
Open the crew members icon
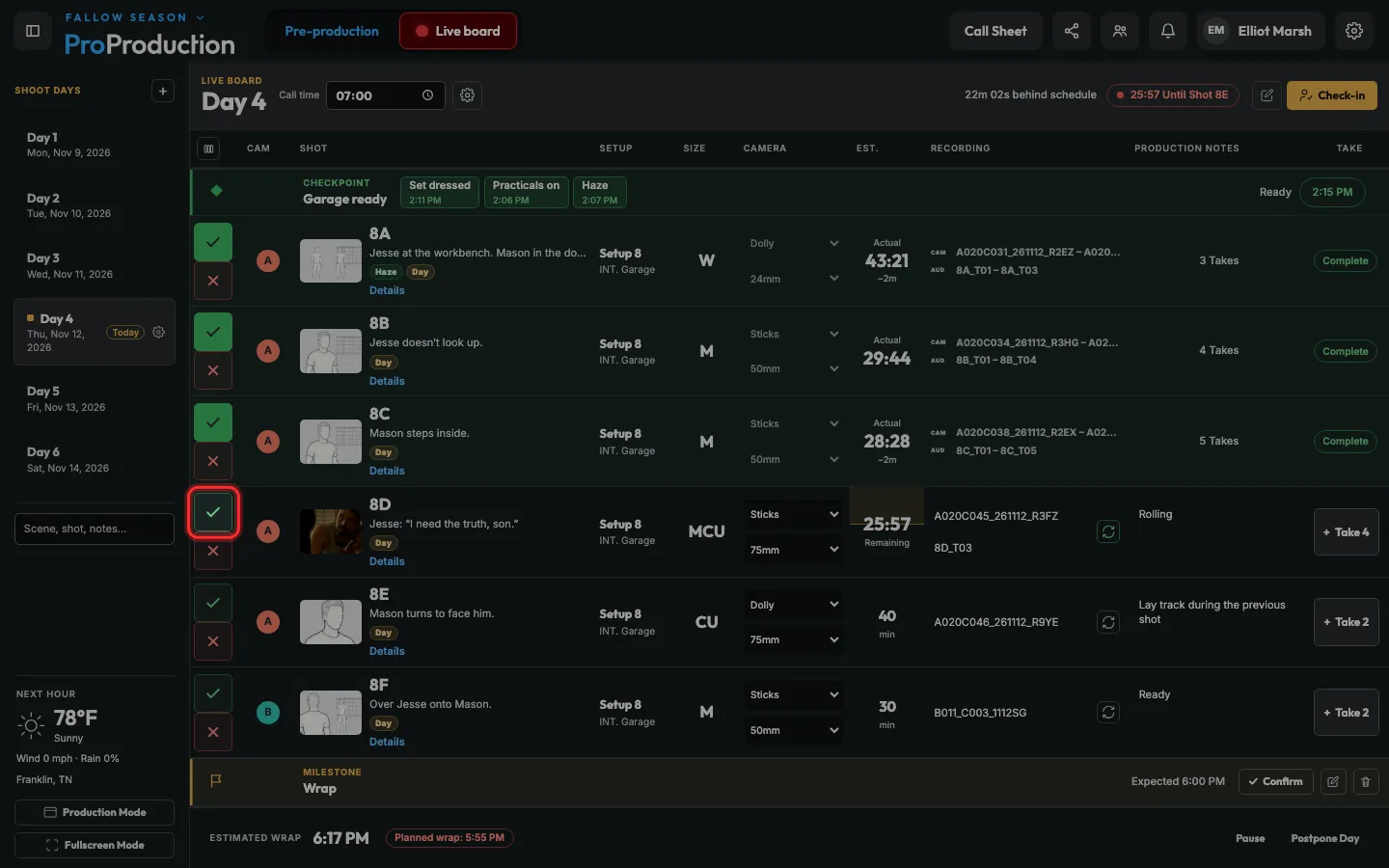tap(1120, 31)
